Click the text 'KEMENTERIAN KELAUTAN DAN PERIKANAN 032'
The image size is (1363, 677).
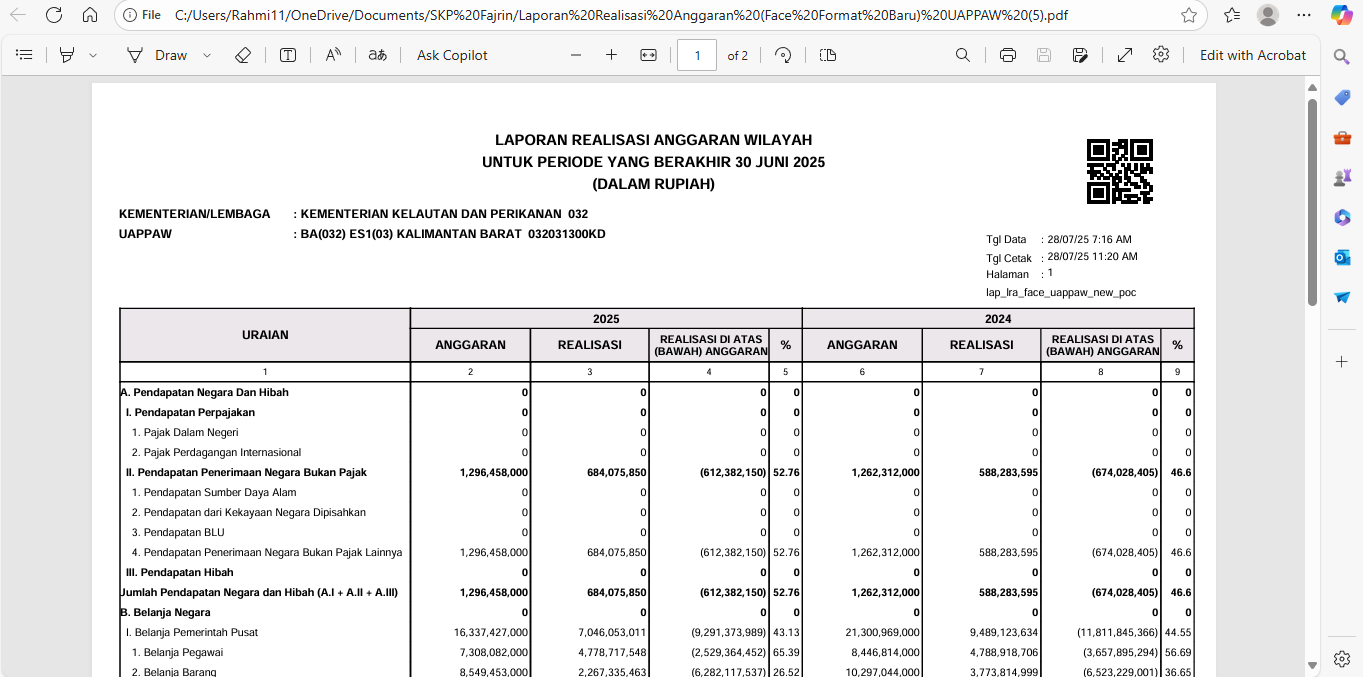[x=444, y=214]
